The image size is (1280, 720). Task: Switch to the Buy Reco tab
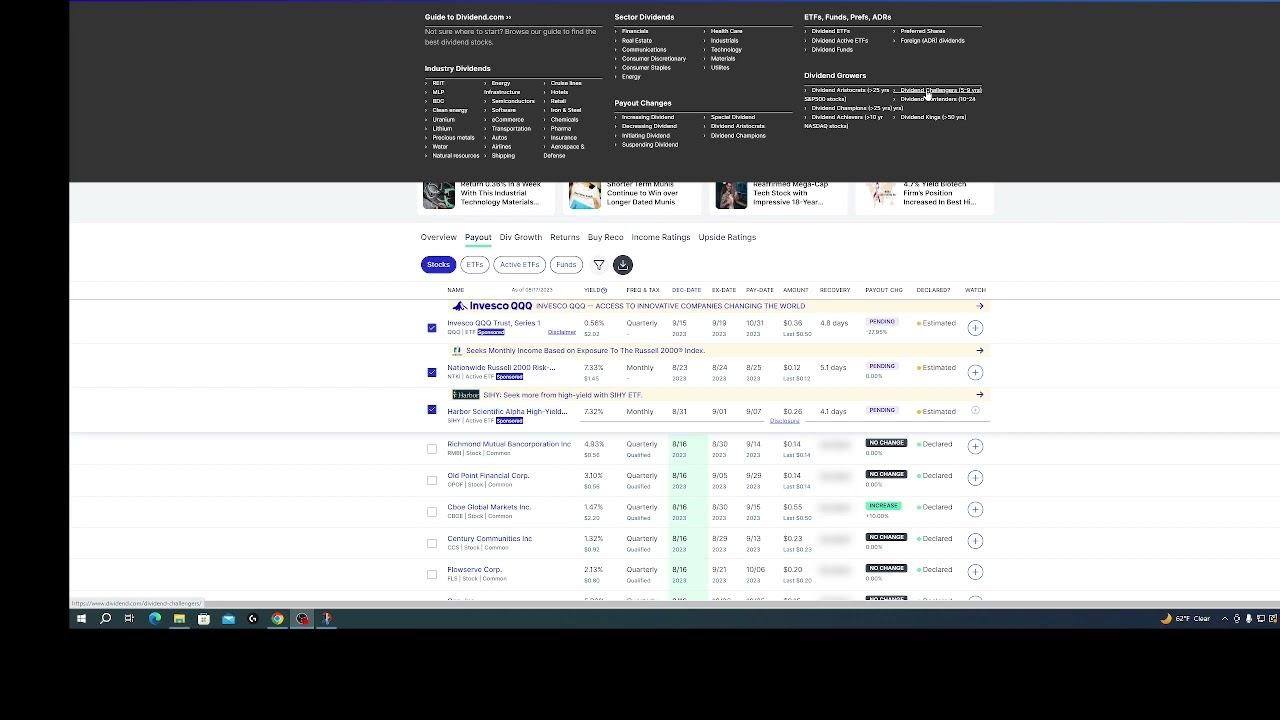(x=605, y=237)
